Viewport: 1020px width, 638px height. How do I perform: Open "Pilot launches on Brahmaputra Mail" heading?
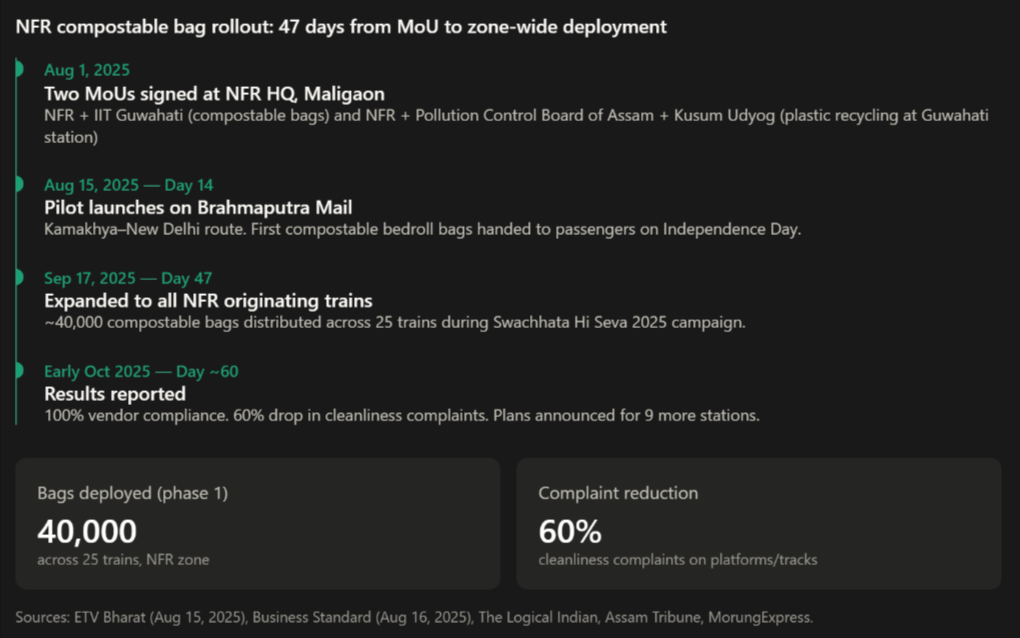point(198,208)
